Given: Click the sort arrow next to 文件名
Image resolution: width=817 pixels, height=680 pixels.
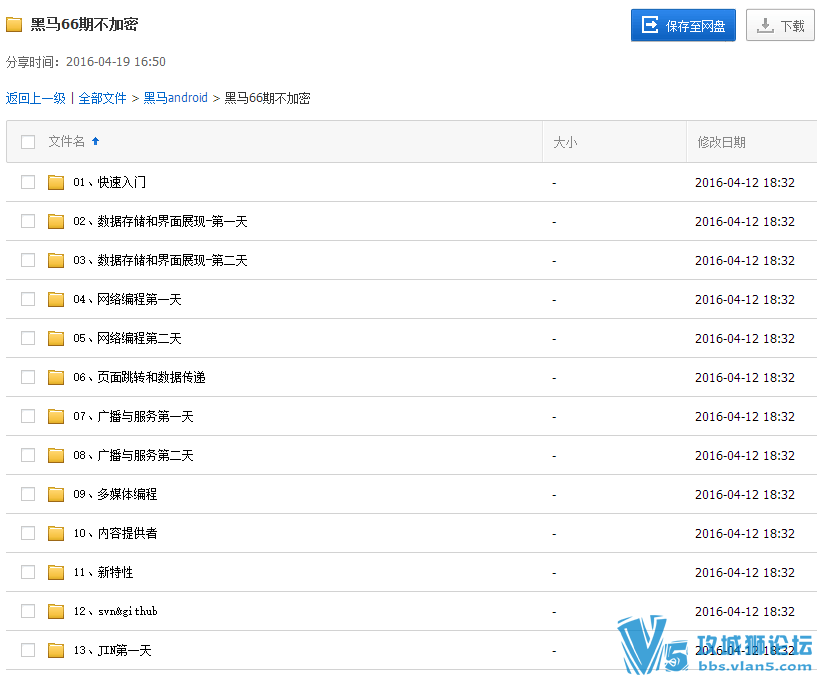Looking at the screenshot, I should (95, 141).
